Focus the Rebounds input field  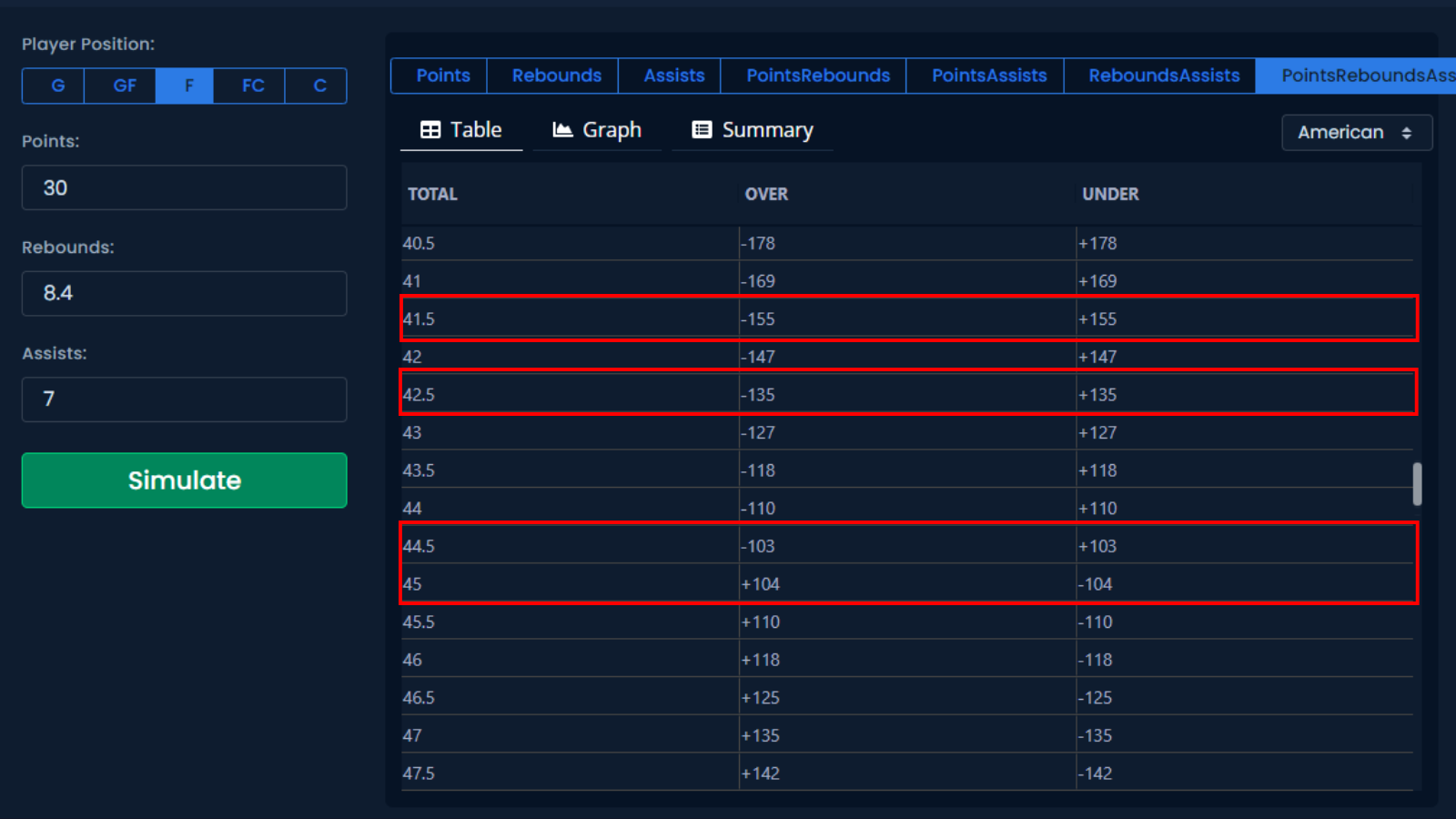[x=184, y=293]
